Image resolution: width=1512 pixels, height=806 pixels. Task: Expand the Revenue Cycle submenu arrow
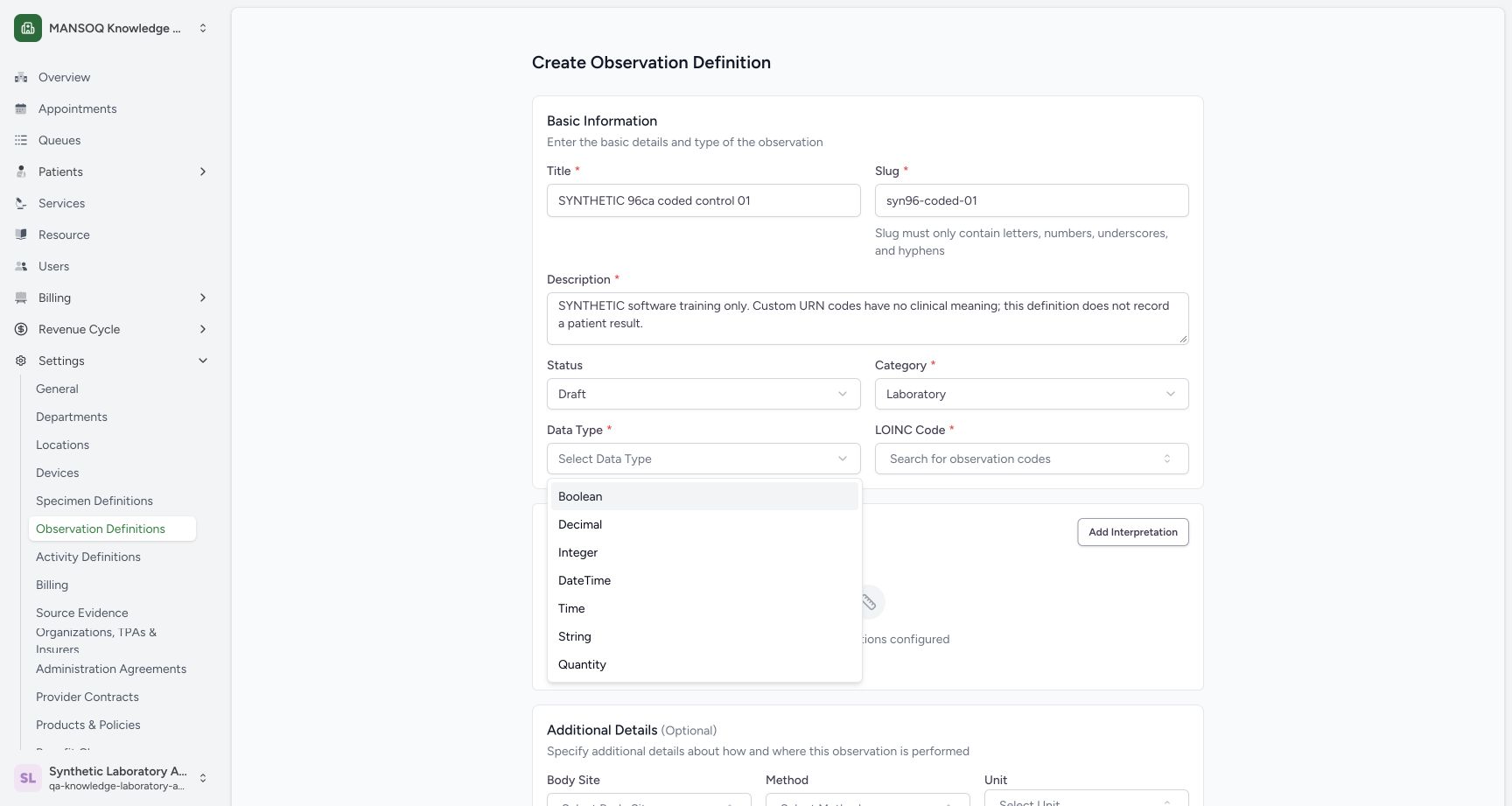tap(203, 329)
